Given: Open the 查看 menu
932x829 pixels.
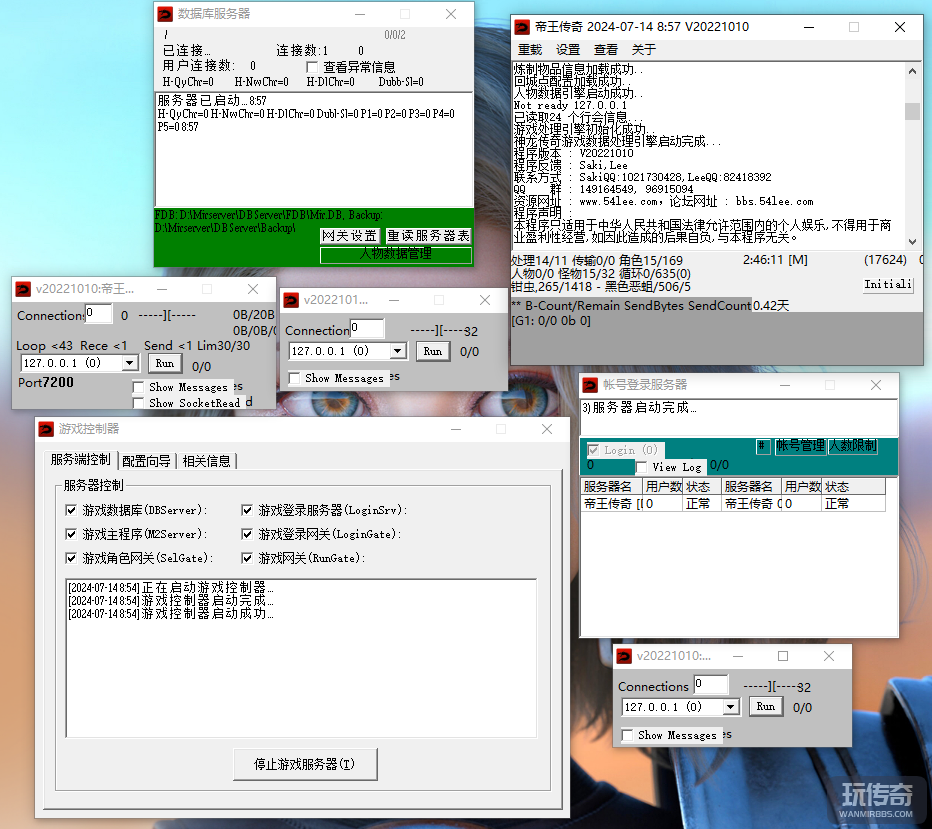Looking at the screenshot, I should tap(606, 50).
